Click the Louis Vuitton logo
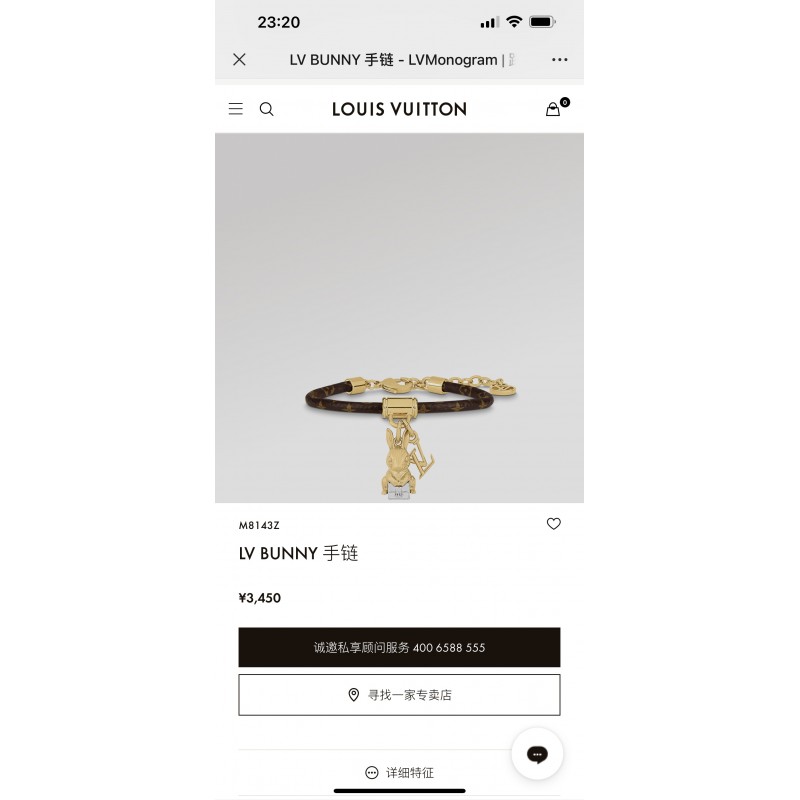The width and height of the screenshot is (800, 800). (x=399, y=109)
